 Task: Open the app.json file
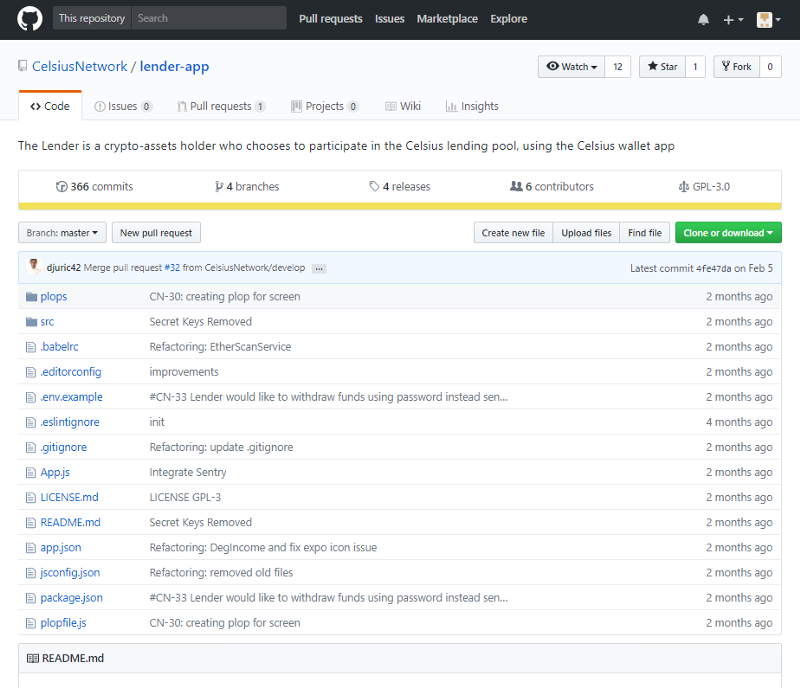point(61,548)
